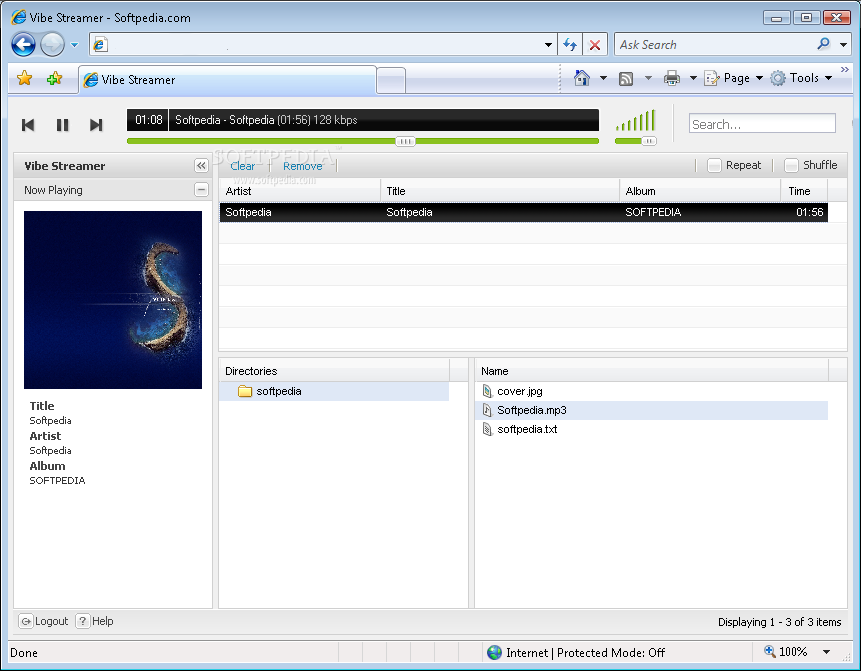
Task: Click the volume level bars indicator
Action: coord(635,120)
